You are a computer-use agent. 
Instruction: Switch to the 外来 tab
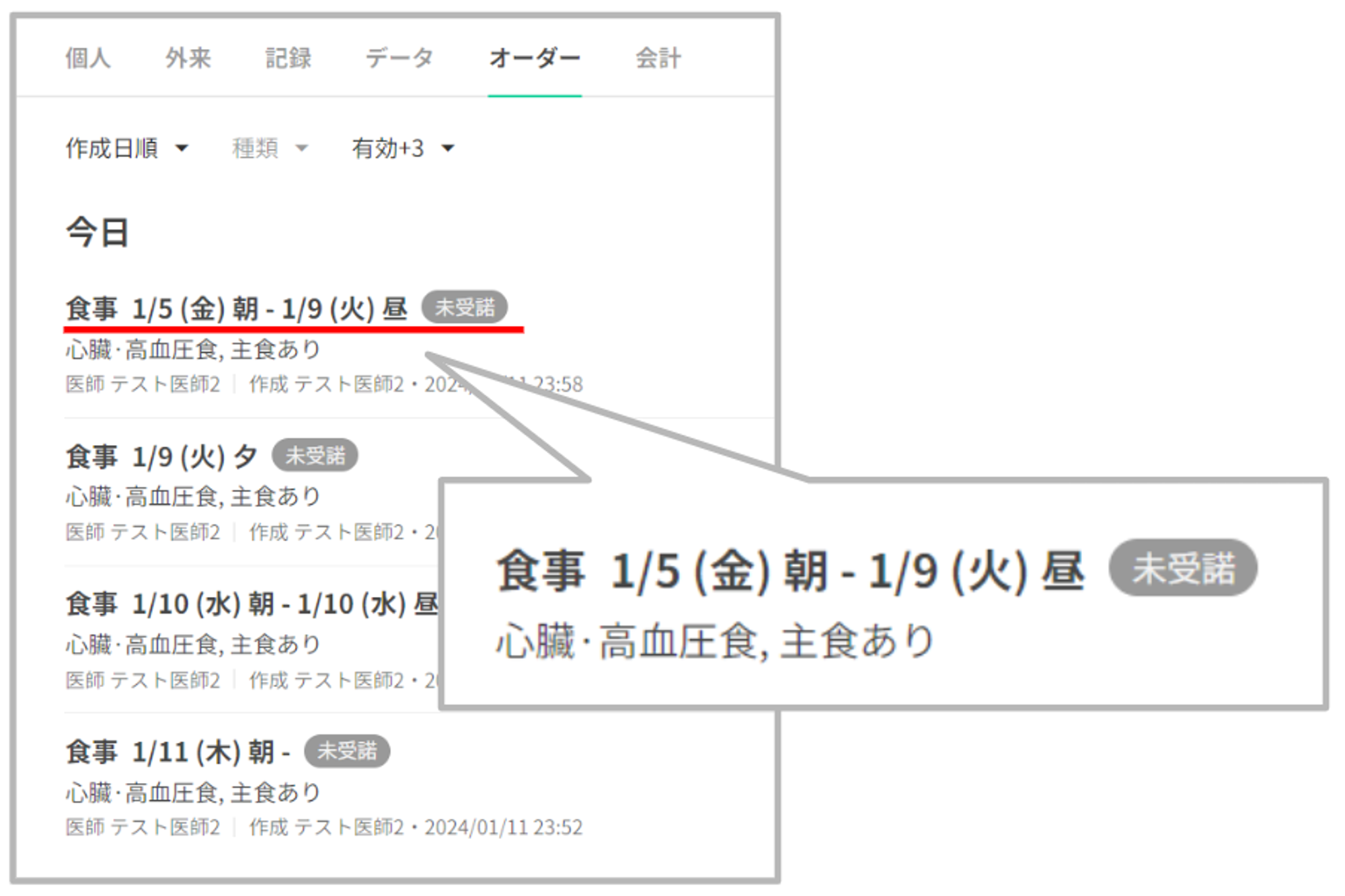click(x=188, y=58)
